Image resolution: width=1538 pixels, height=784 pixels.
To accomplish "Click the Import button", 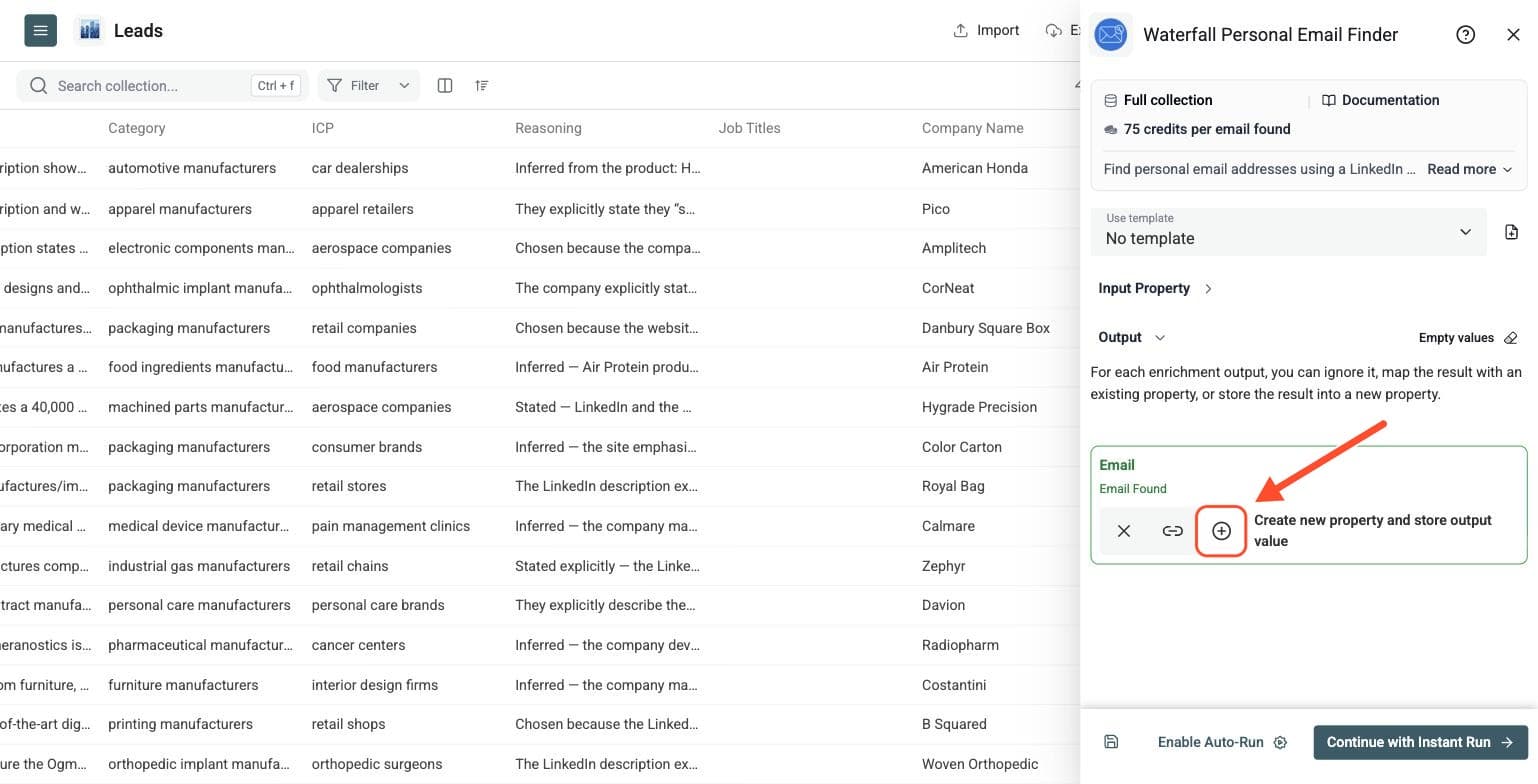I will pos(986,30).
